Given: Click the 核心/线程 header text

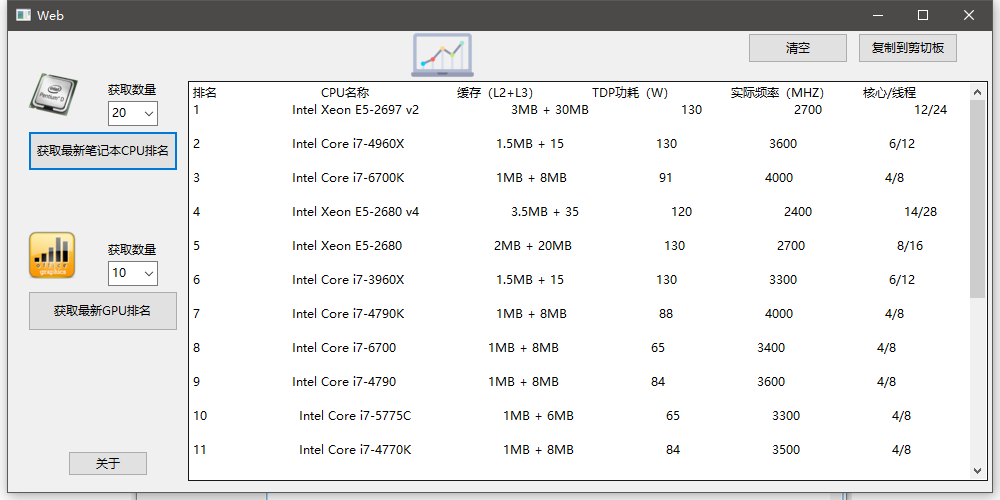Looking at the screenshot, I should click(890, 93).
